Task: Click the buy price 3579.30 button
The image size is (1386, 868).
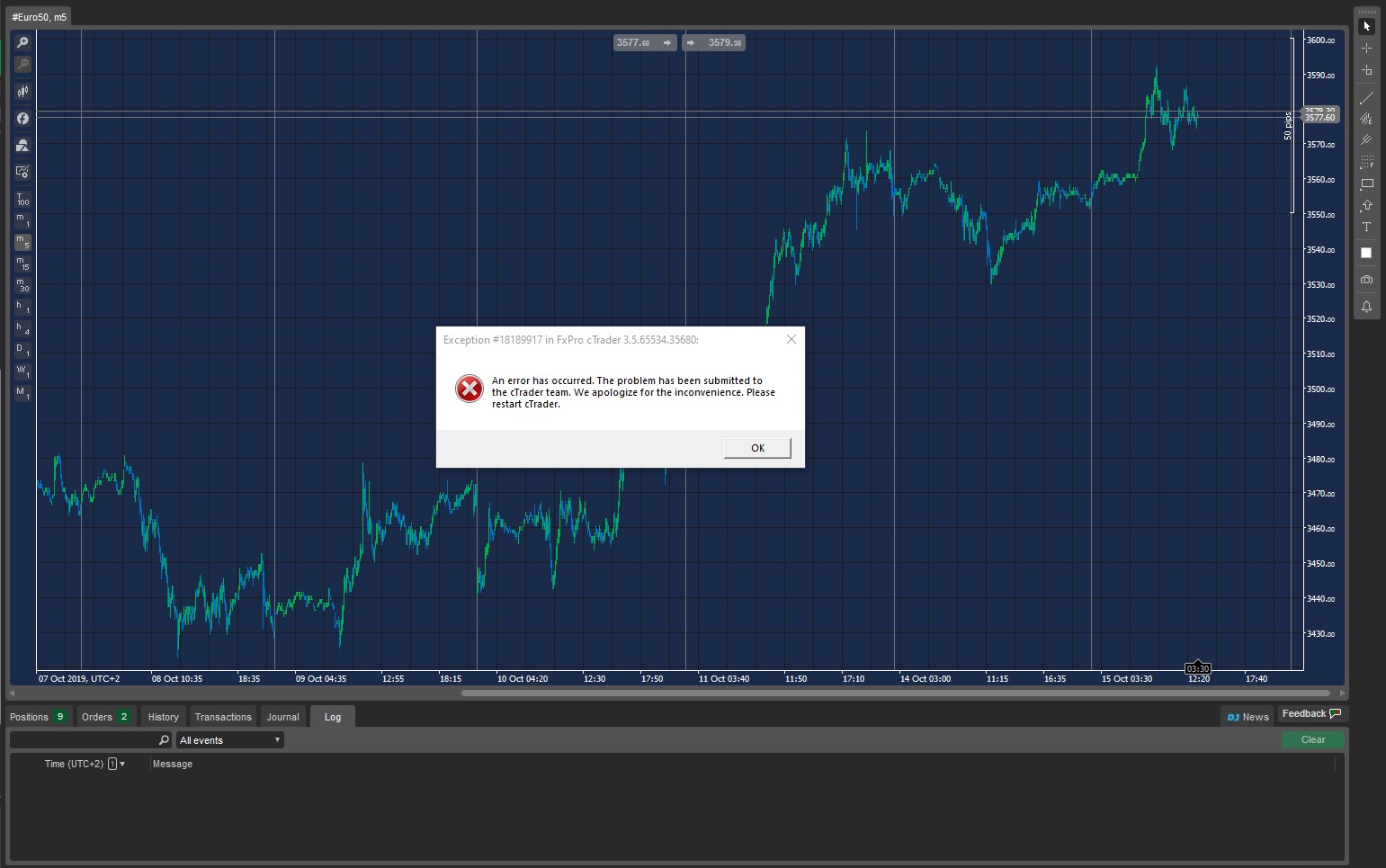Action: click(x=713, y=42)
